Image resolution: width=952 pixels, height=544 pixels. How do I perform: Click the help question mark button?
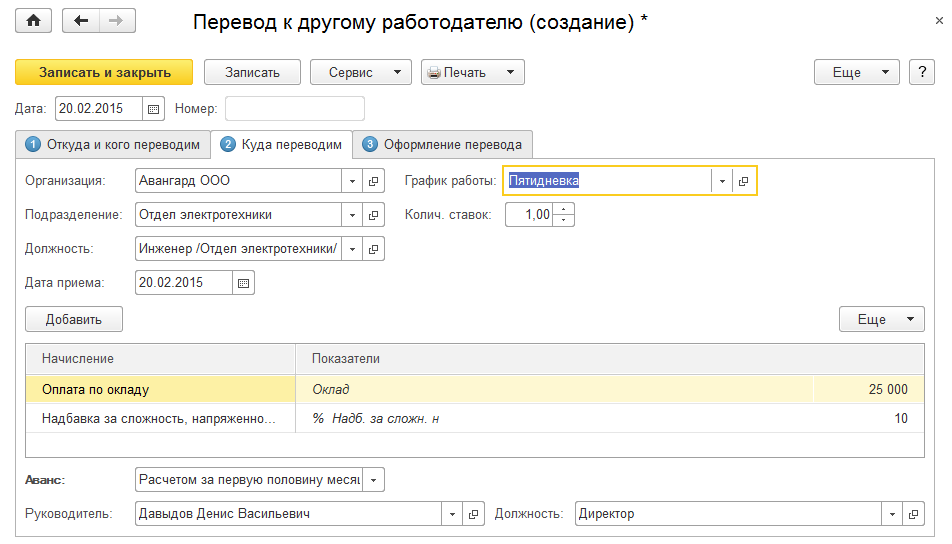coord(920,72)
